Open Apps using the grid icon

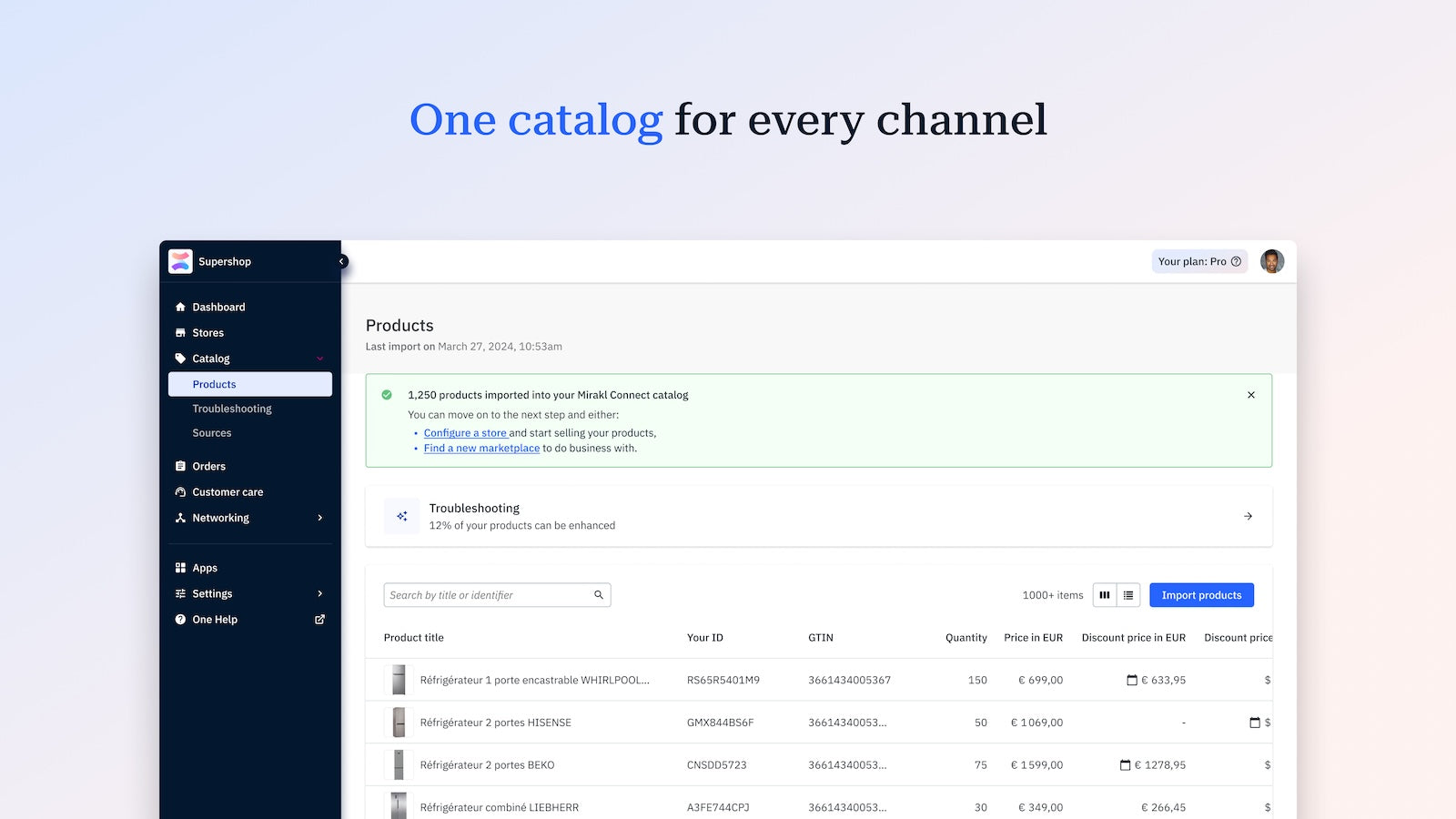[180, 567]
